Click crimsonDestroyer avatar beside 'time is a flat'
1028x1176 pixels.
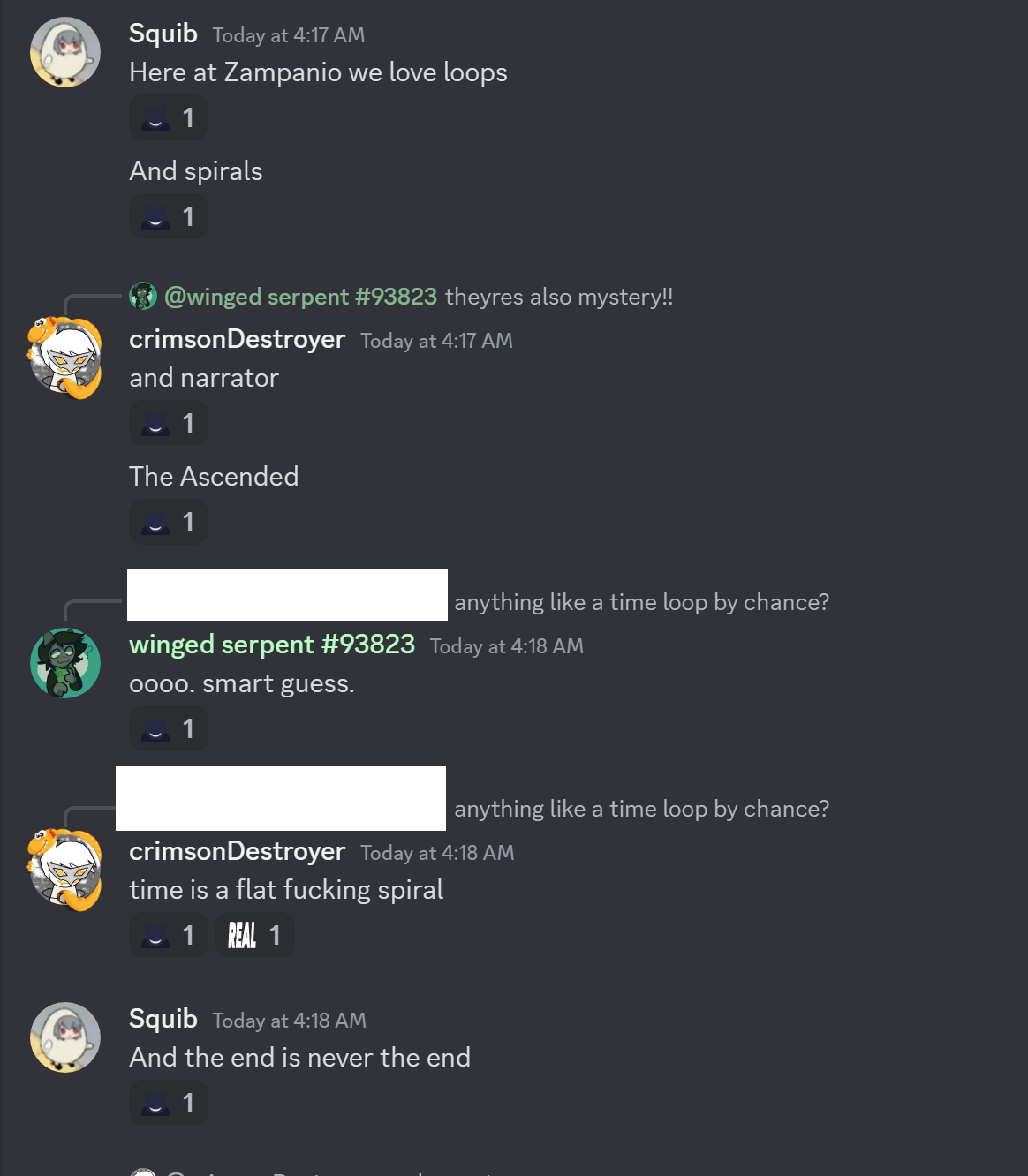tap(65, 870)
